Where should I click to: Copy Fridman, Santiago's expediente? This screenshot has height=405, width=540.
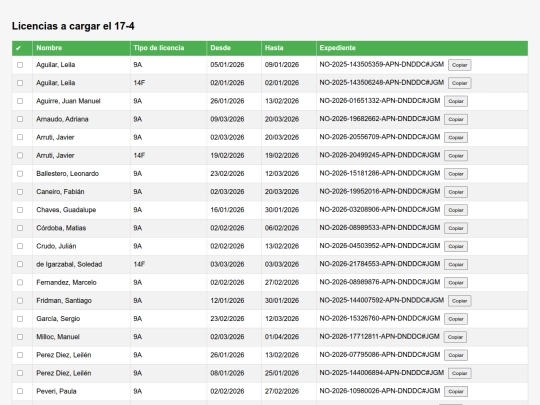[459, 301]
